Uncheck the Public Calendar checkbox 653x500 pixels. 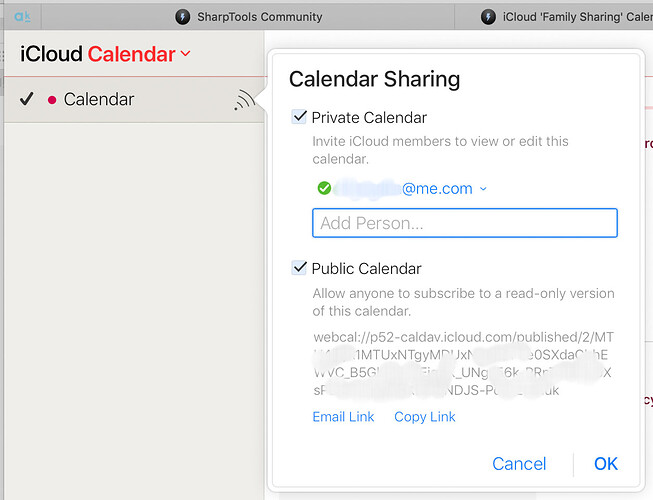click(x=299, y=268)
